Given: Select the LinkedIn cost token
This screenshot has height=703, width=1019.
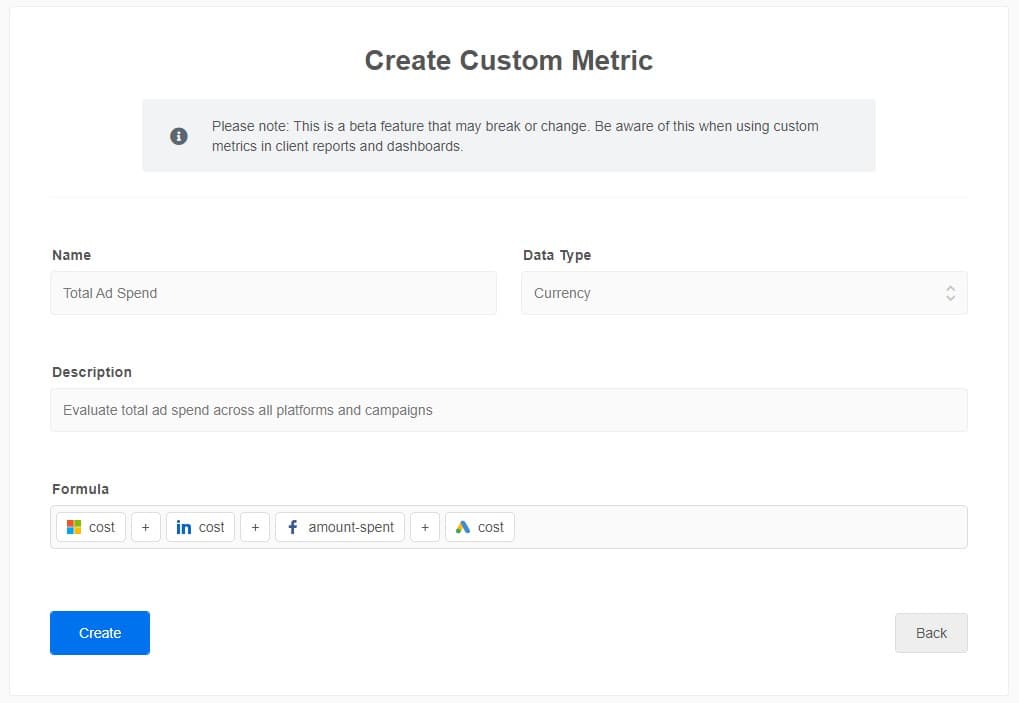Looking at the screenshot, I should click(200, 527).
